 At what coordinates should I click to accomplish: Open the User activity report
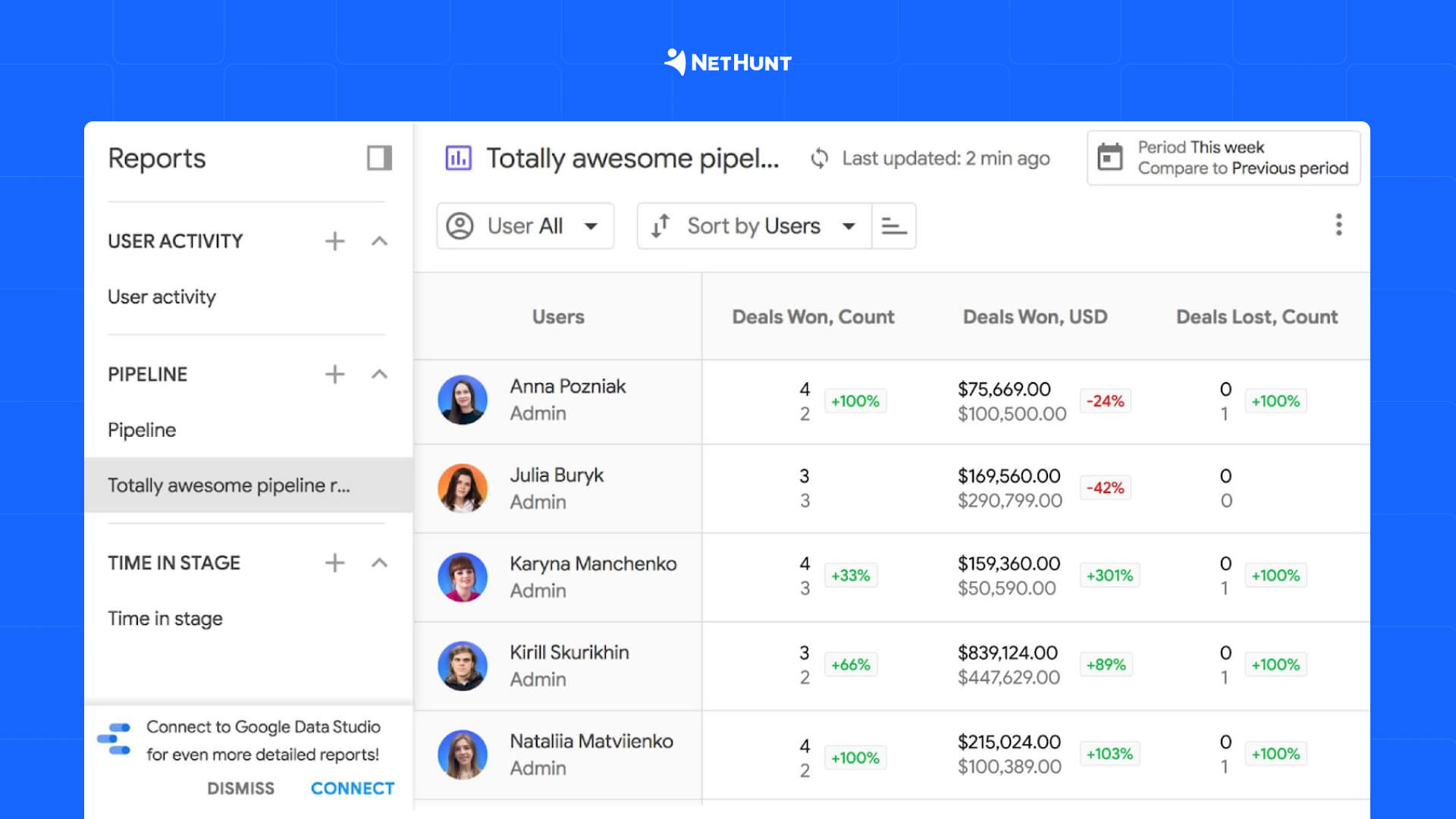[162, 297]
